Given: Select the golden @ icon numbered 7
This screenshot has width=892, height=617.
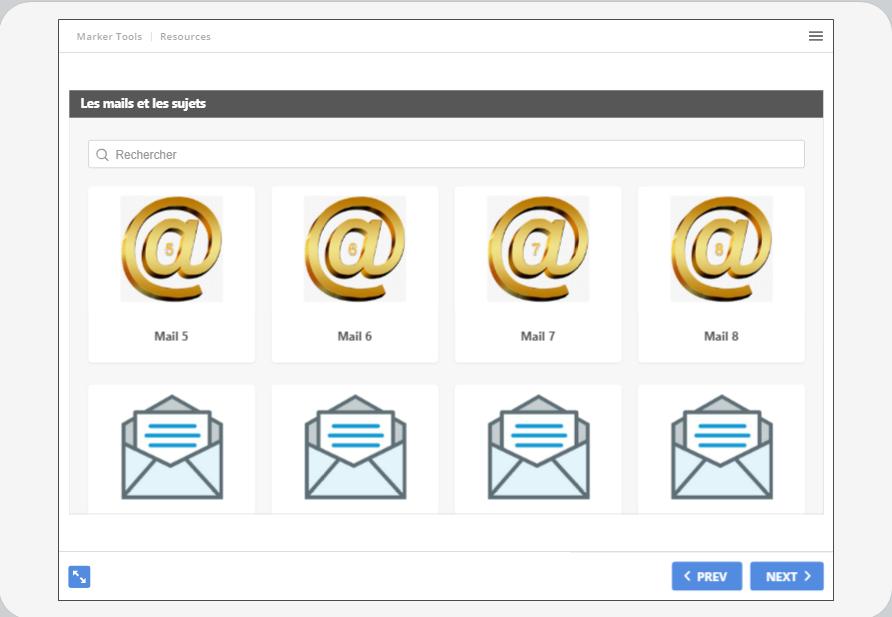Looking at the screenshot, I should click(x=538, y=249).
